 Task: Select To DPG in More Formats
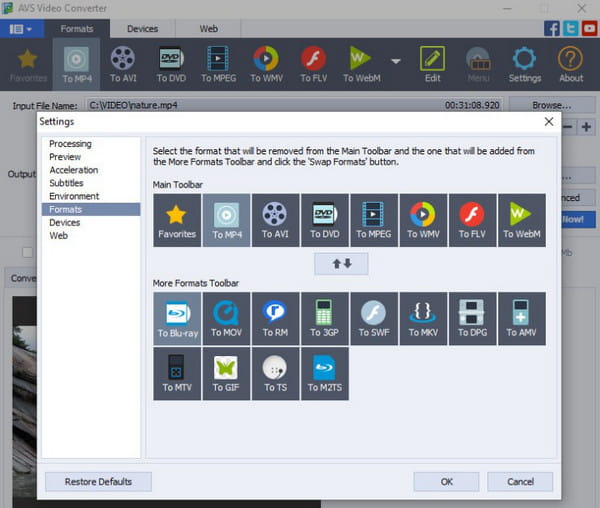click(473, 319)
